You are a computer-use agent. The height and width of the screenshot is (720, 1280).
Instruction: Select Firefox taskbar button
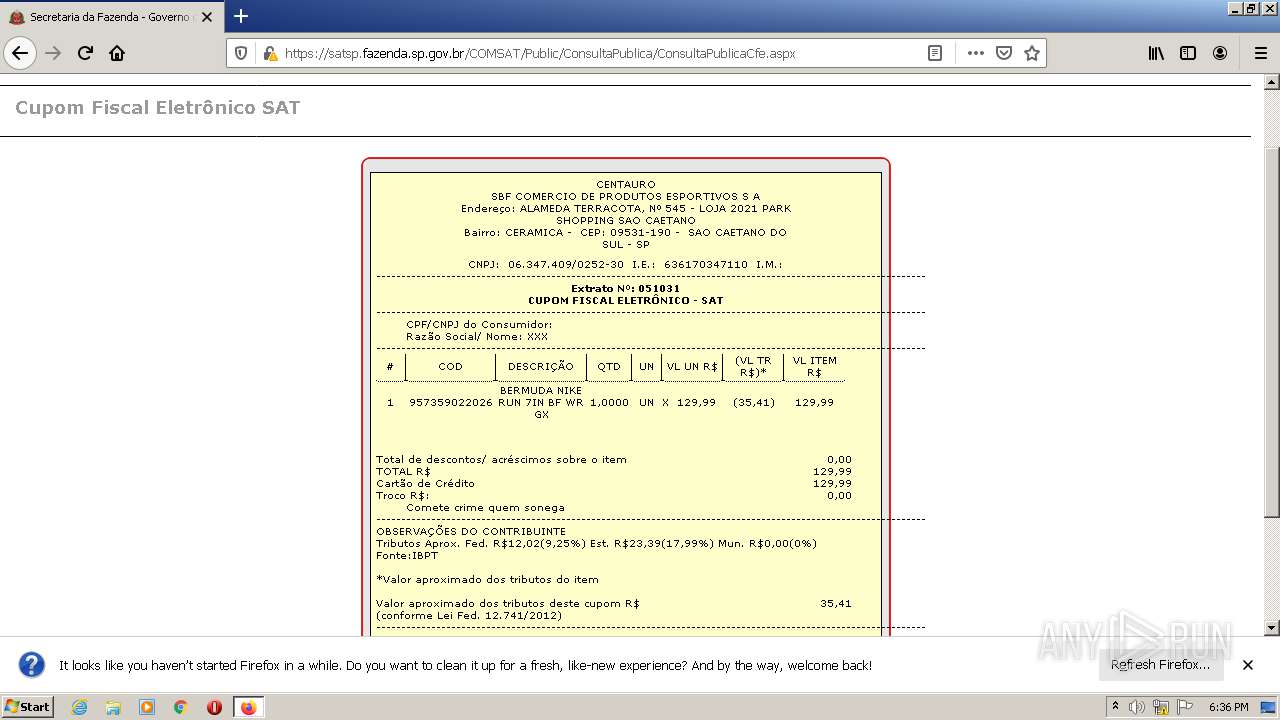click(x=249, y=707)
